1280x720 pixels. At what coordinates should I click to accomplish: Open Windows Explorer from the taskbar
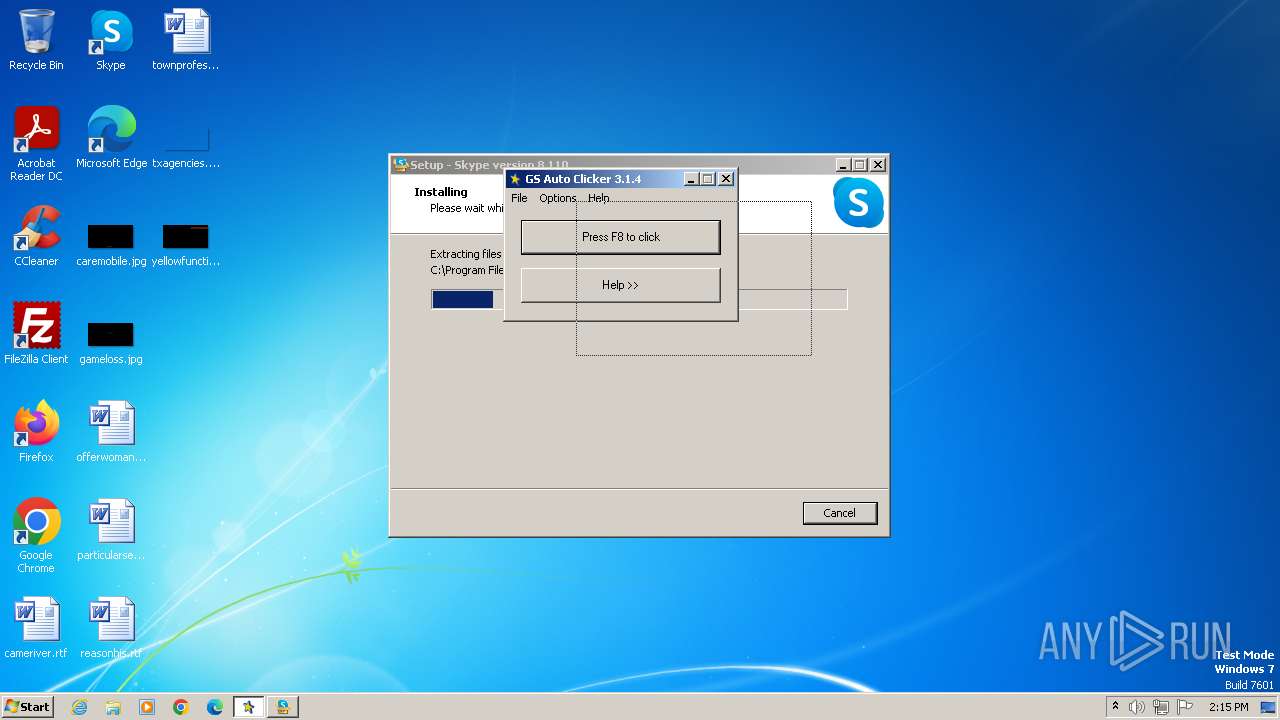point(113,707)
